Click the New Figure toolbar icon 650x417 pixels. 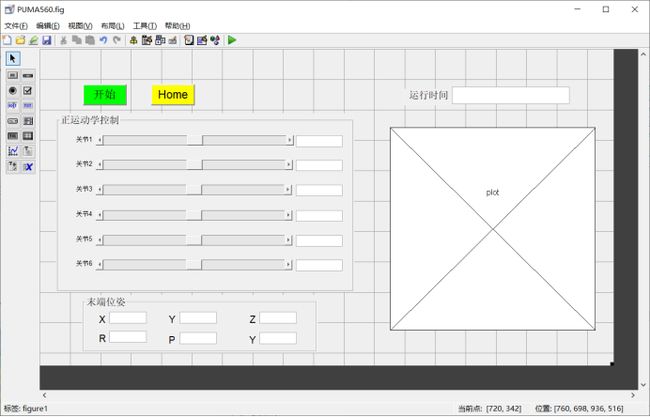pos(7,40)
